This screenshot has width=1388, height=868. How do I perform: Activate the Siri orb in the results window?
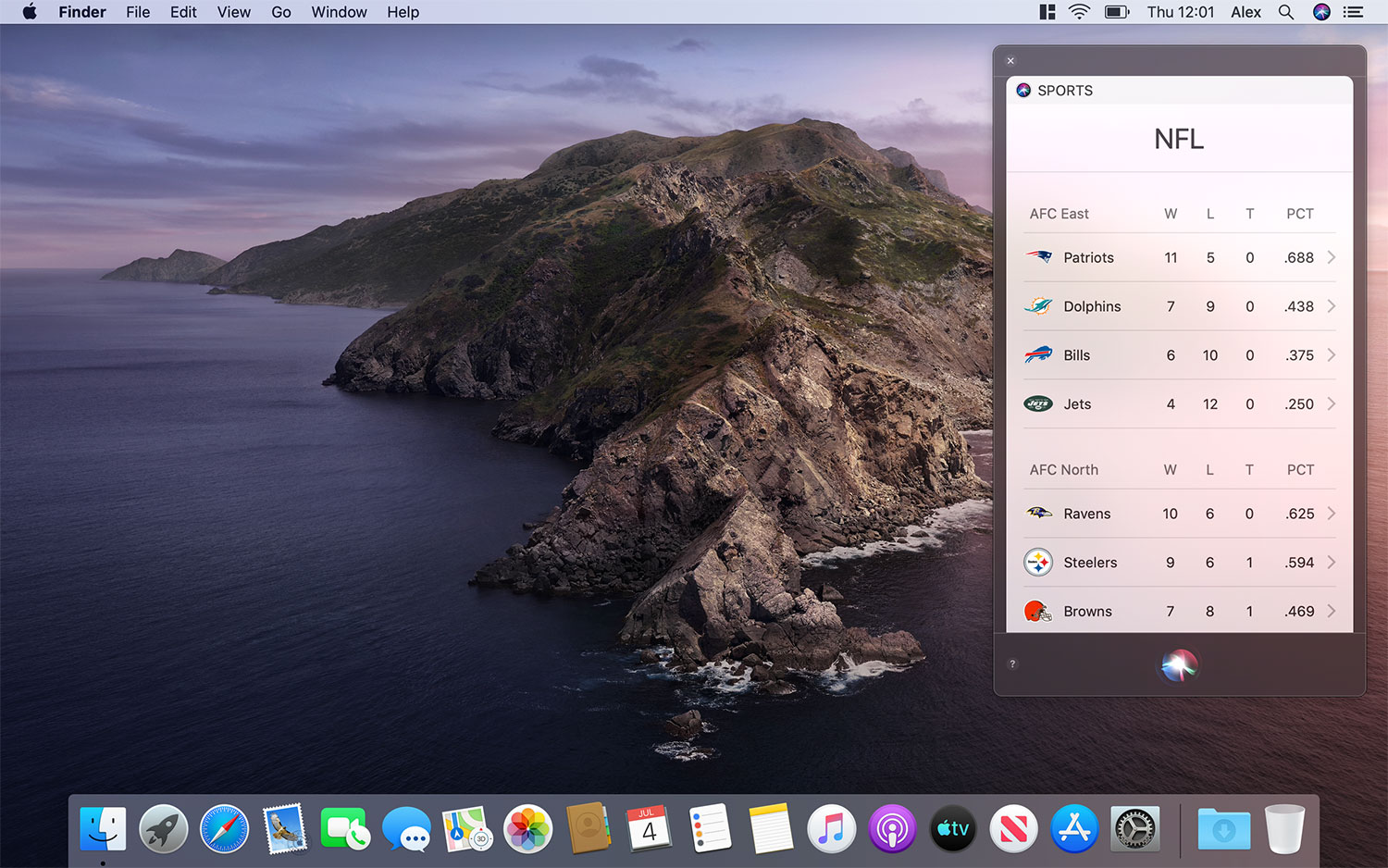point(1179,664)
